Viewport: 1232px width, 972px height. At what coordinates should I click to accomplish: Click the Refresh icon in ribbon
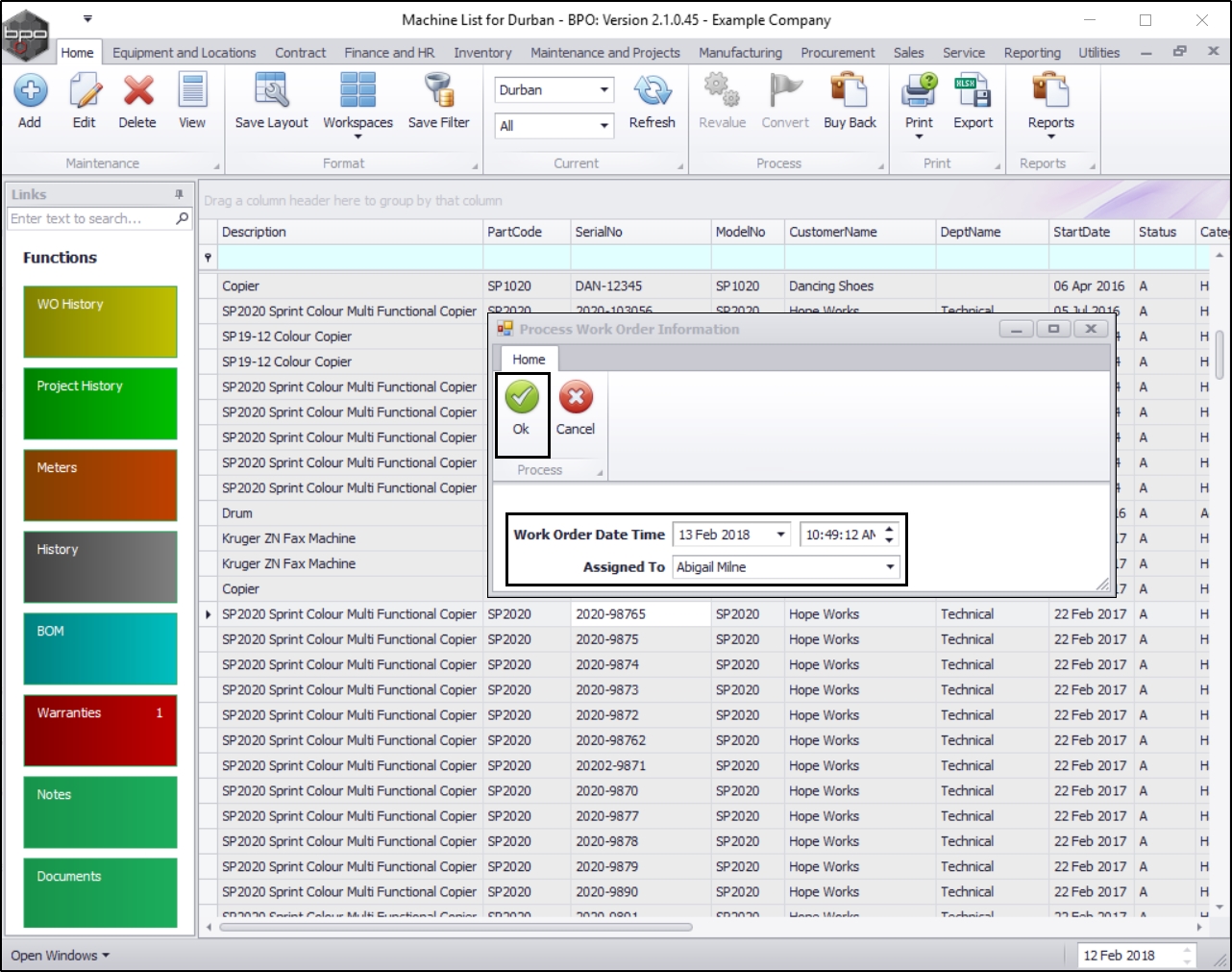pos(652,91)
